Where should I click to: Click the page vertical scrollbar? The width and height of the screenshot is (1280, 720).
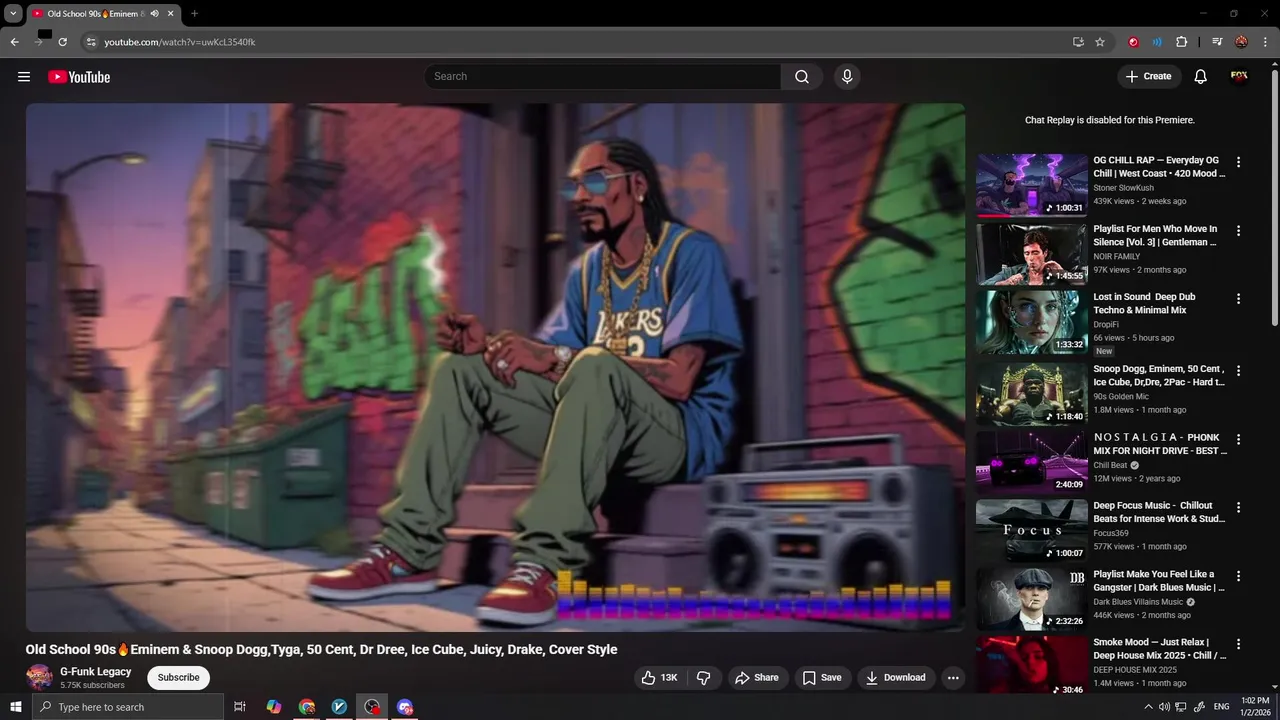[x=1274, y=200]
